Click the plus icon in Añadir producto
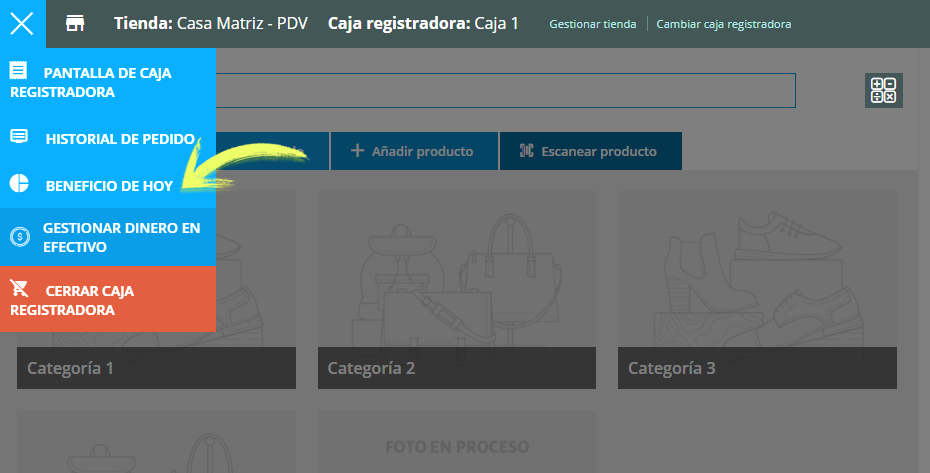The height and width of the screenshot is (473, 930). point(357,151)
